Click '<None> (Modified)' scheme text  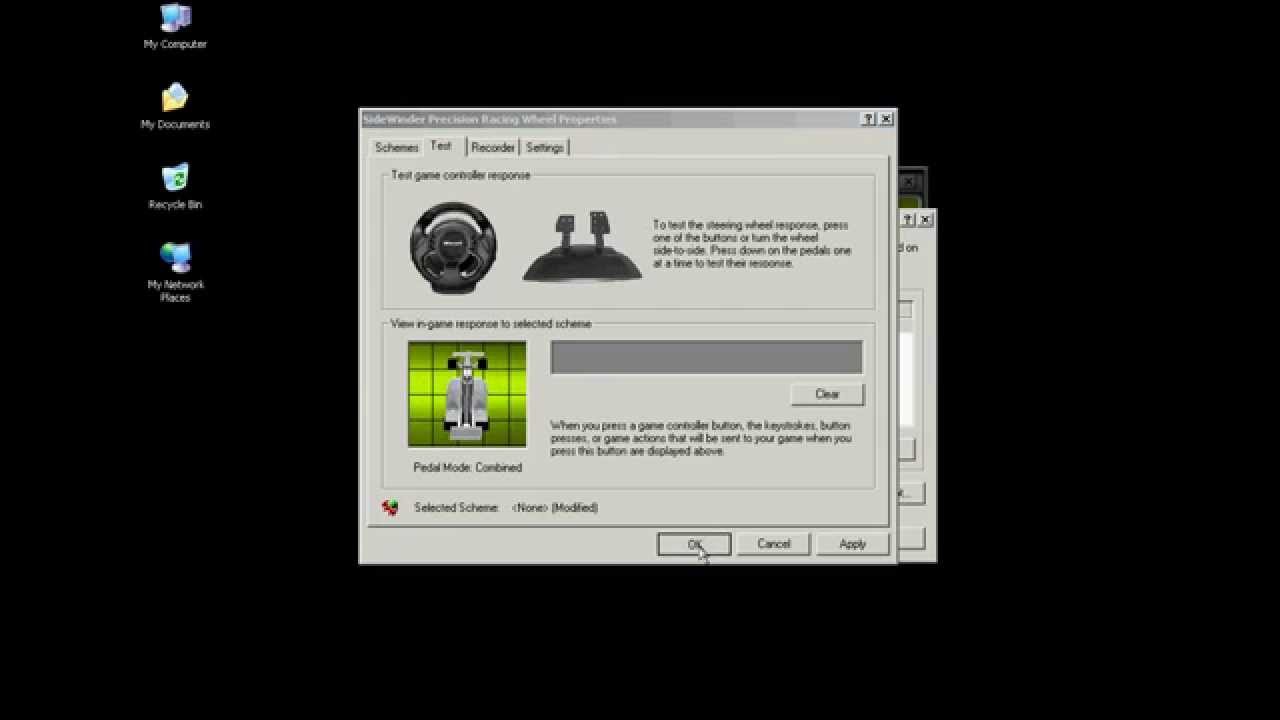pos(555,508)
